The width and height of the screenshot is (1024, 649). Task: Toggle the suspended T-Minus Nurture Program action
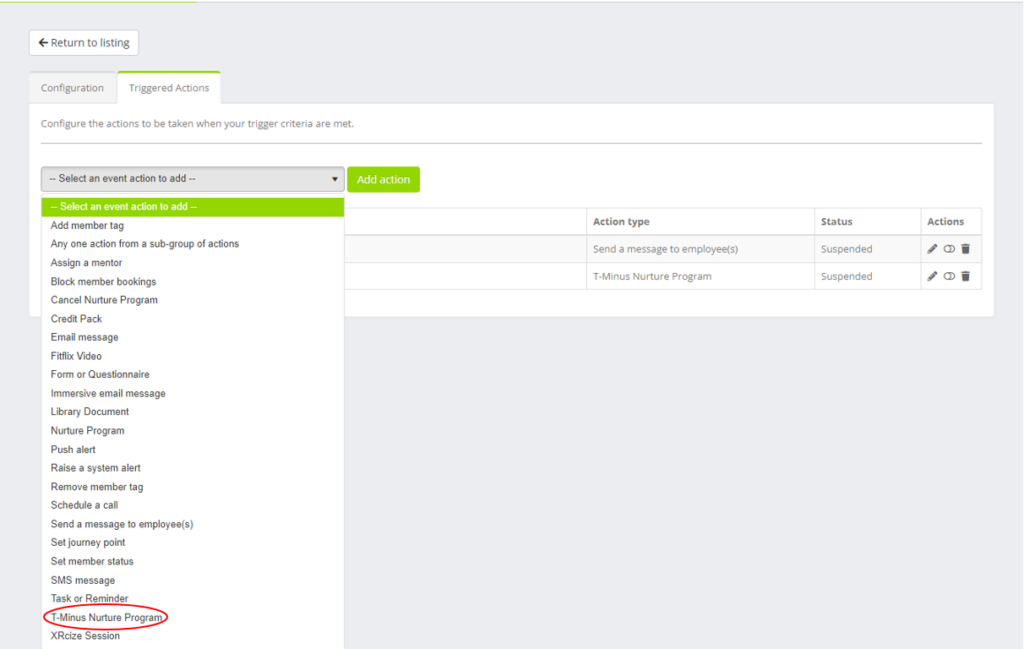[x=948, y=276]
